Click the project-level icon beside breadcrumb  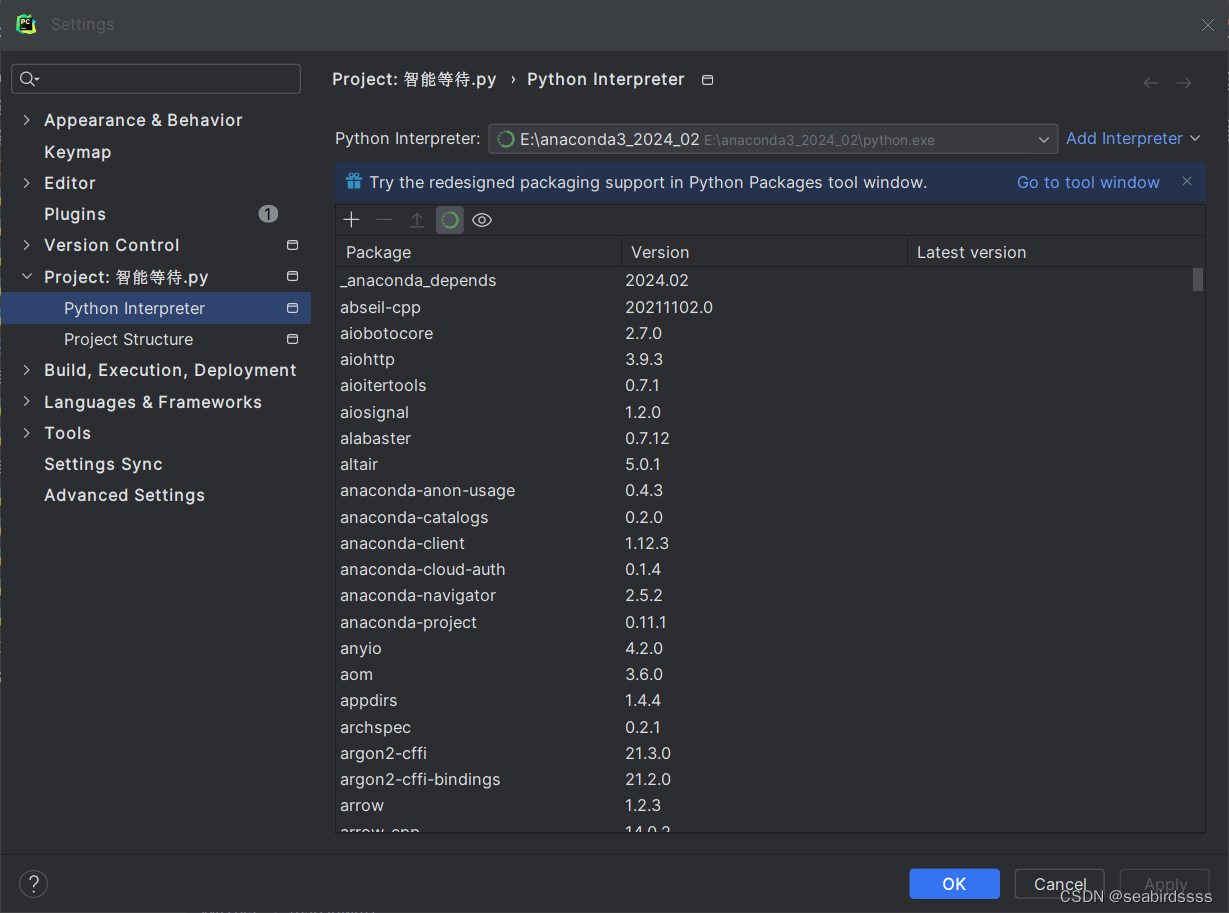pos(708,80)
